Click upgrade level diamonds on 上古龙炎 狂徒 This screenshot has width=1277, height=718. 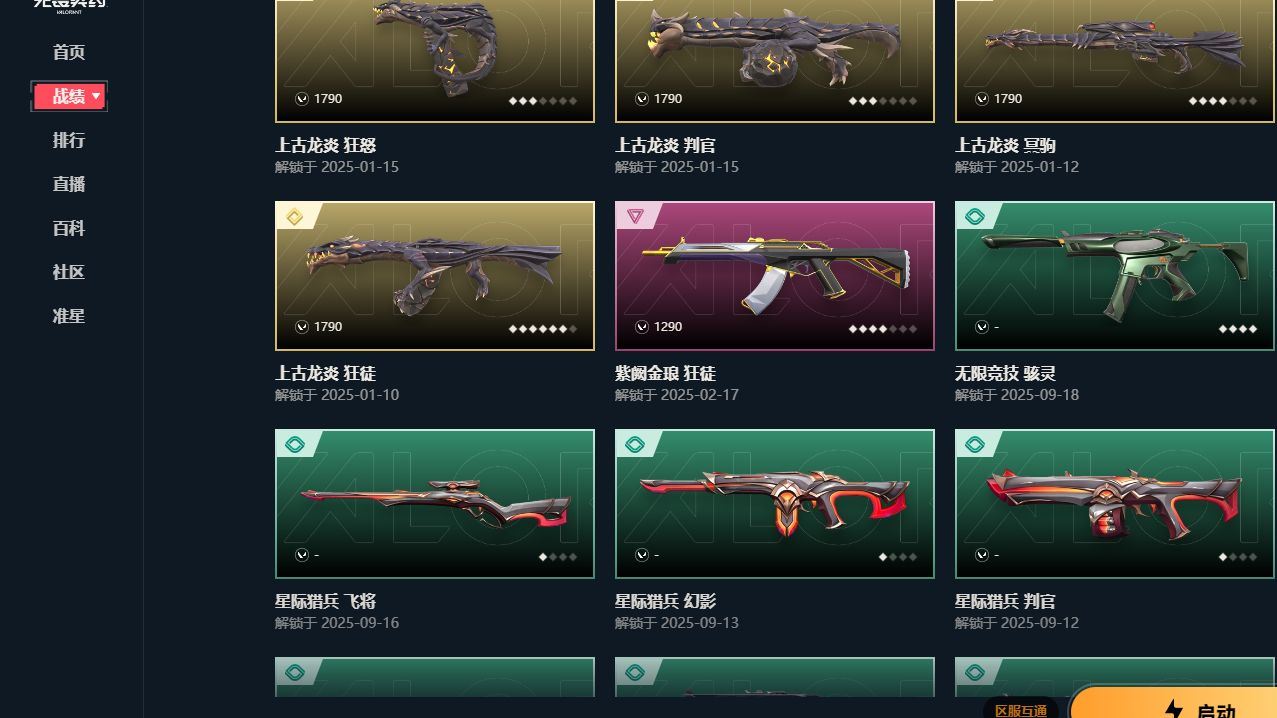(x=542, y=328)
